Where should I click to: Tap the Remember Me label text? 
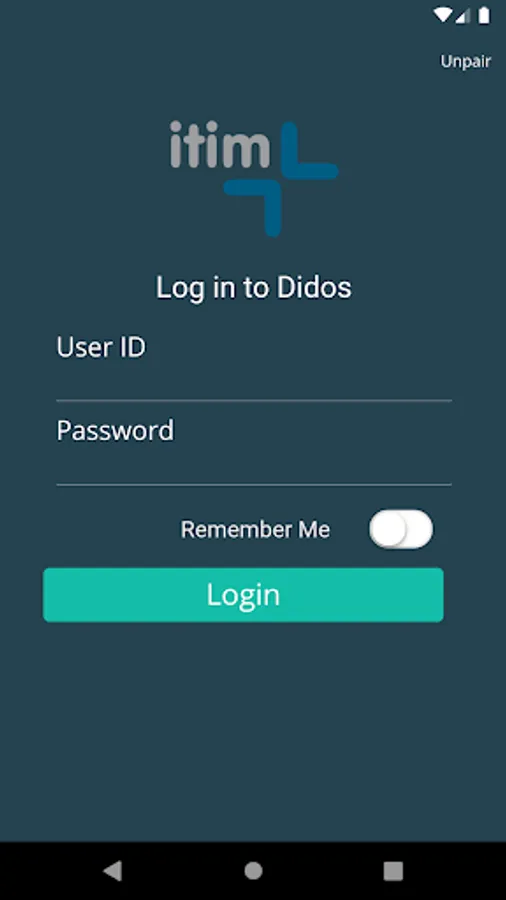coord(255,529)
